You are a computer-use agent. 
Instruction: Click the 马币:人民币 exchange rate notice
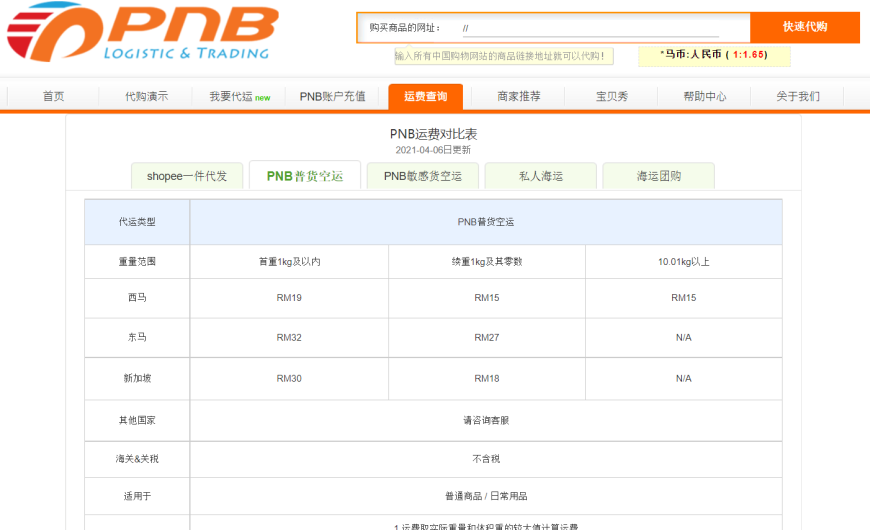click(714, 55)
